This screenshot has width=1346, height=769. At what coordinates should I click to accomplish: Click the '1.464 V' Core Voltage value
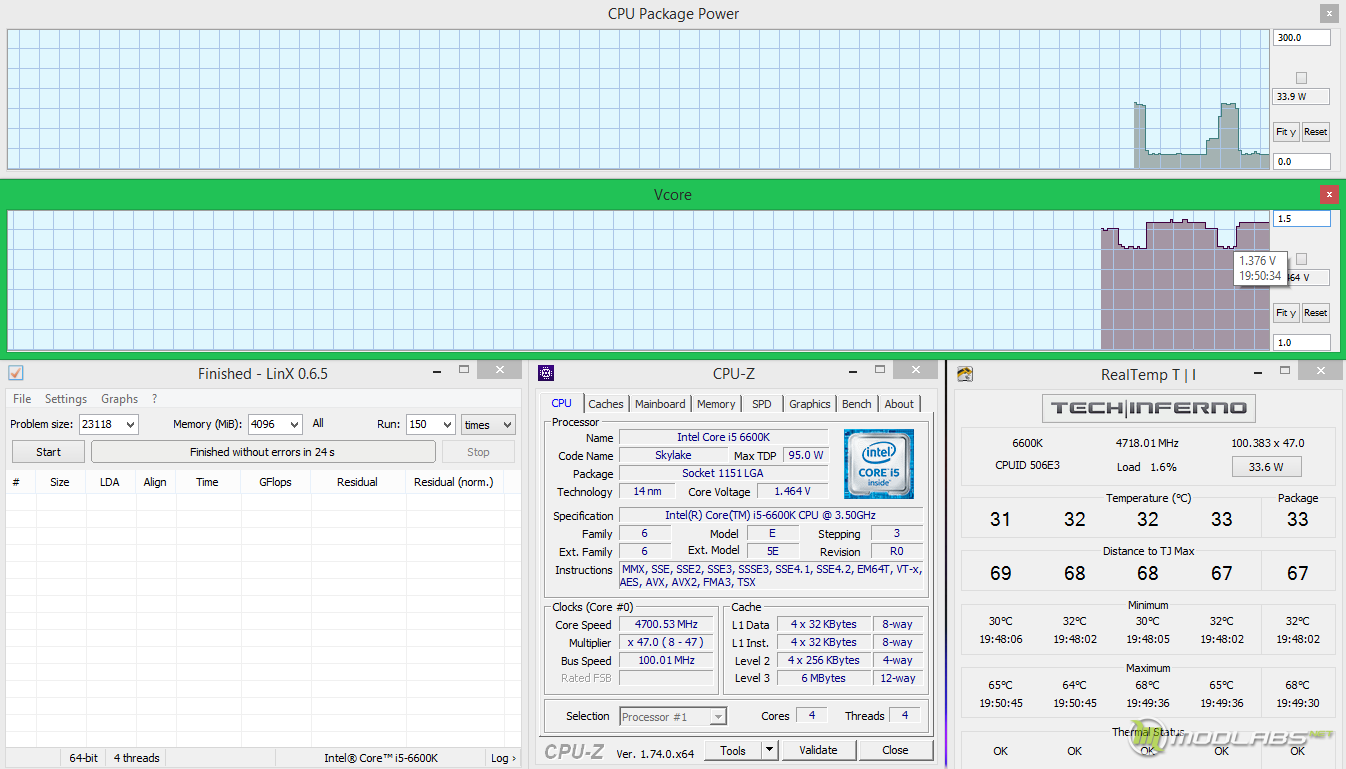click(792, 491)
